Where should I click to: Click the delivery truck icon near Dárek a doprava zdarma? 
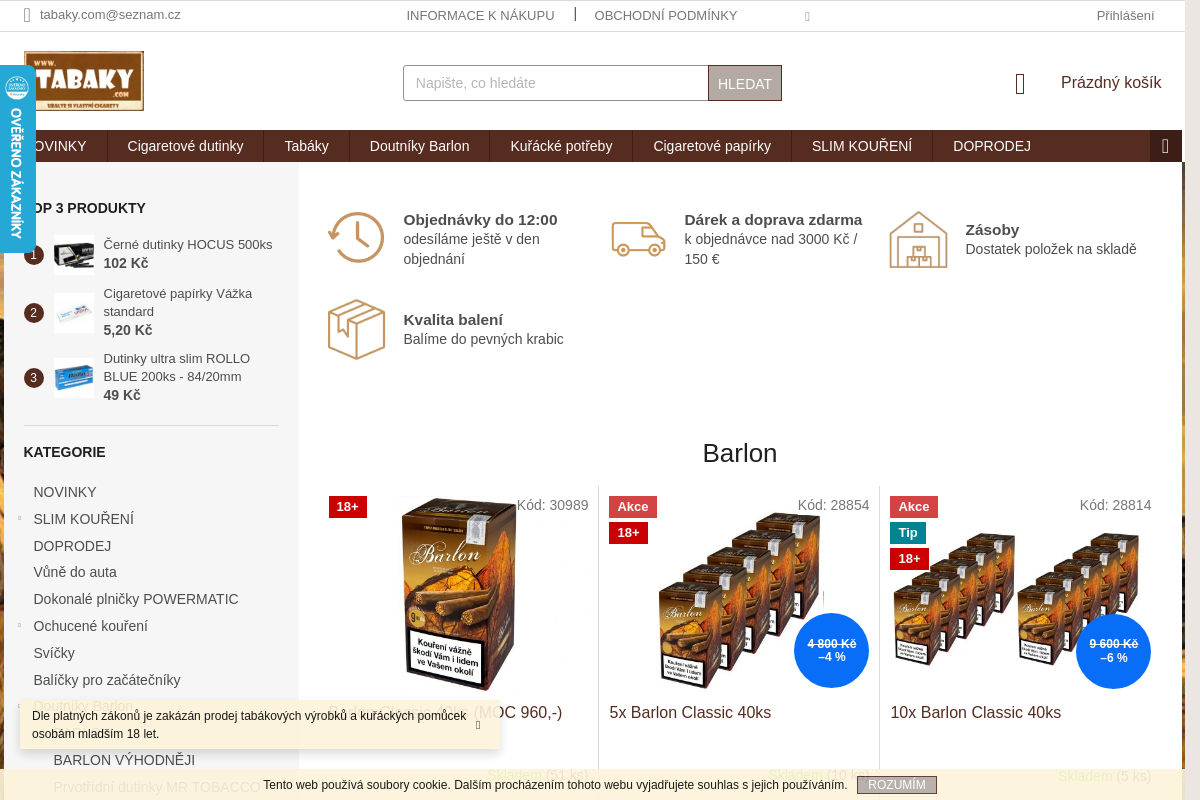tap(638, 239)
